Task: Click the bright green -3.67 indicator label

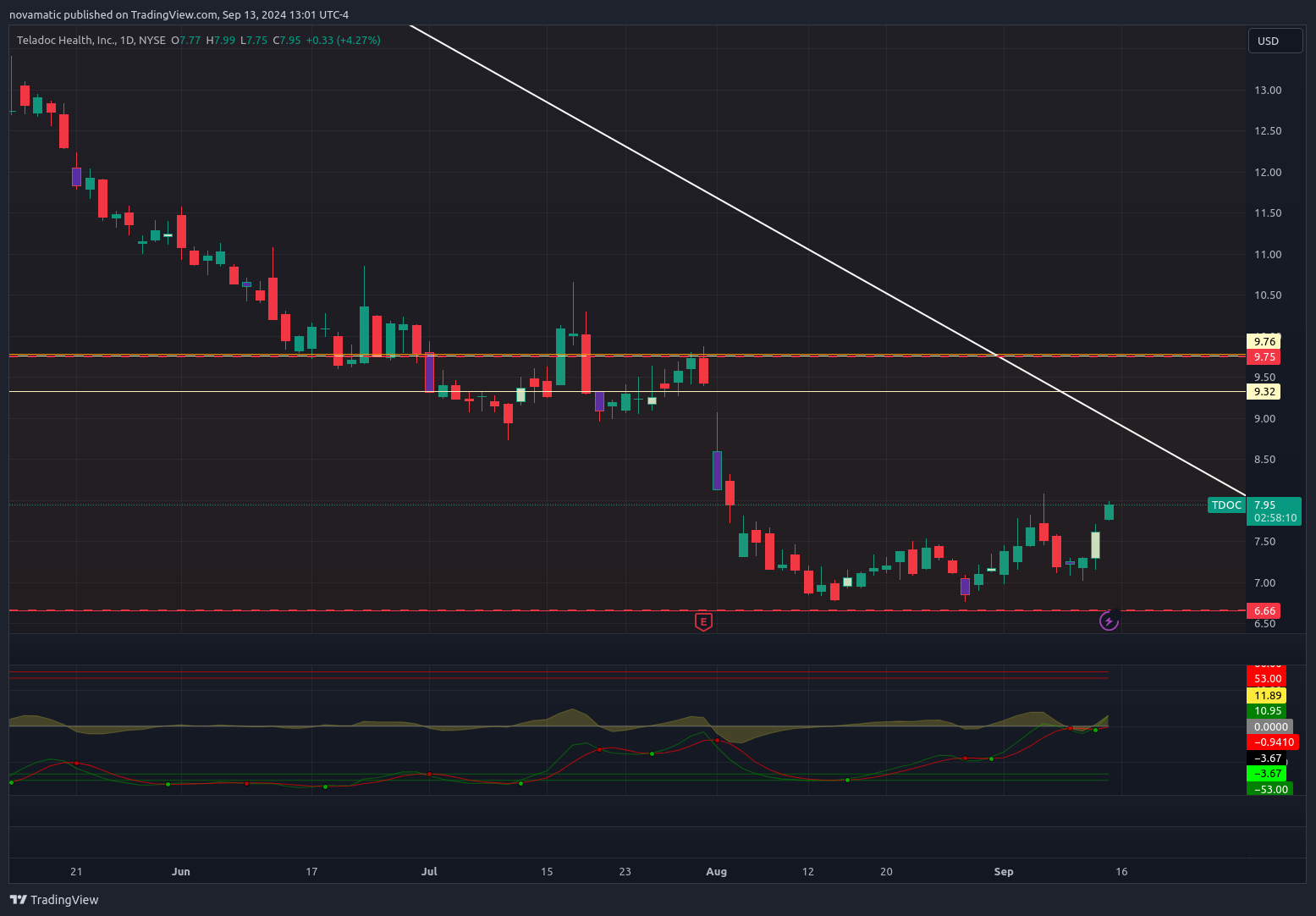Action: tap(1267, 774)
